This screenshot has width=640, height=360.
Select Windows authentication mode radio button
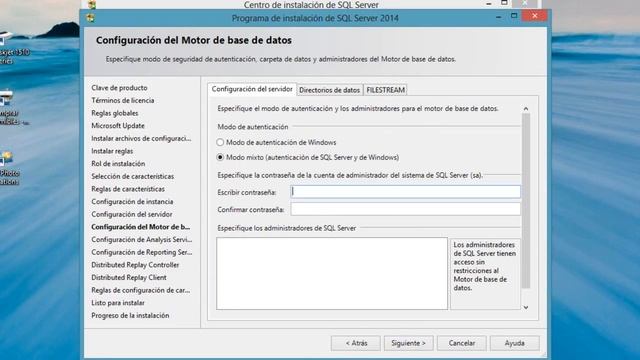pyautogui.click(x=220, y=142)
